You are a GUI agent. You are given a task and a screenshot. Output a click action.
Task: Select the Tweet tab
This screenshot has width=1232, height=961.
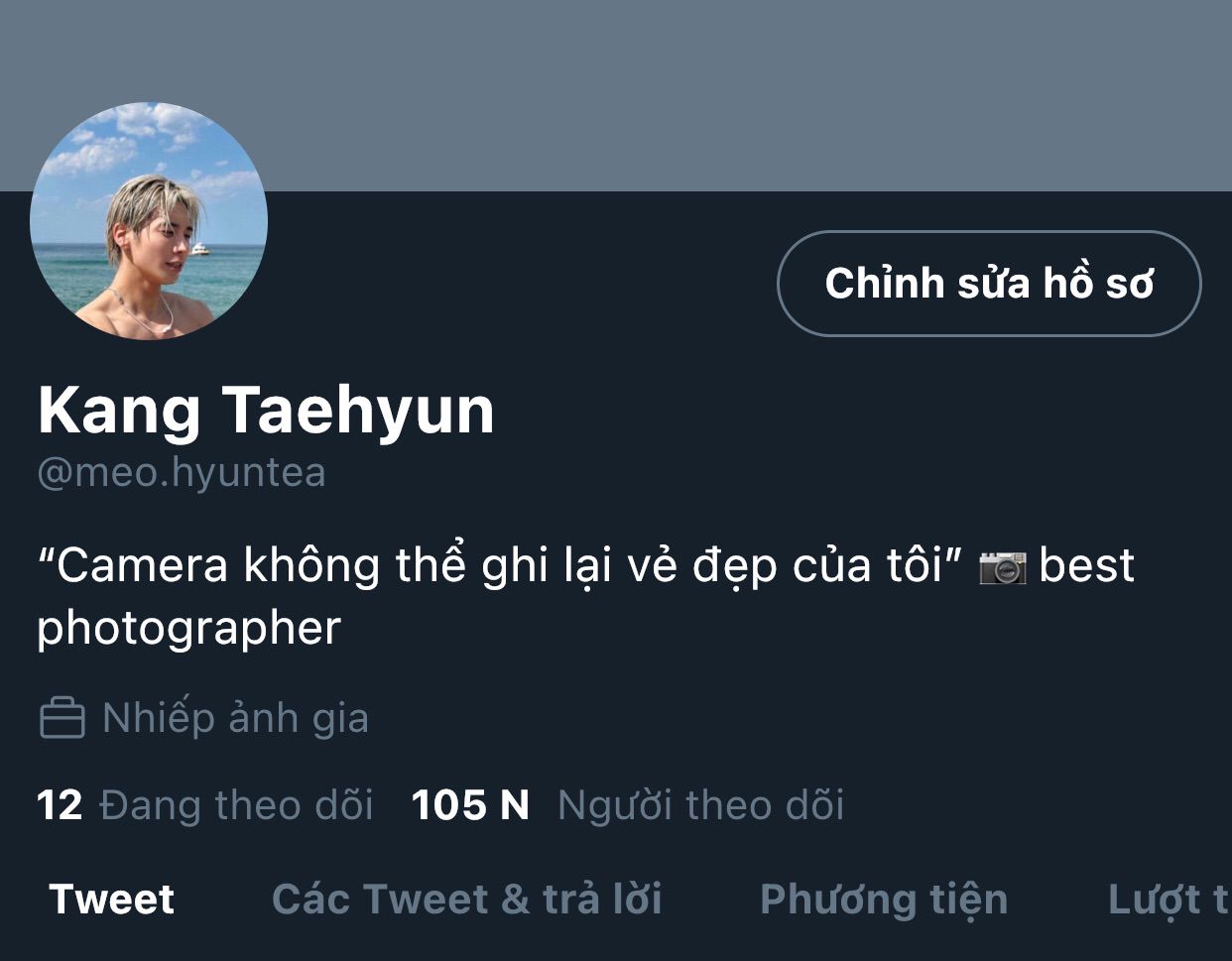pyautogui.click(x=111, y=900)
